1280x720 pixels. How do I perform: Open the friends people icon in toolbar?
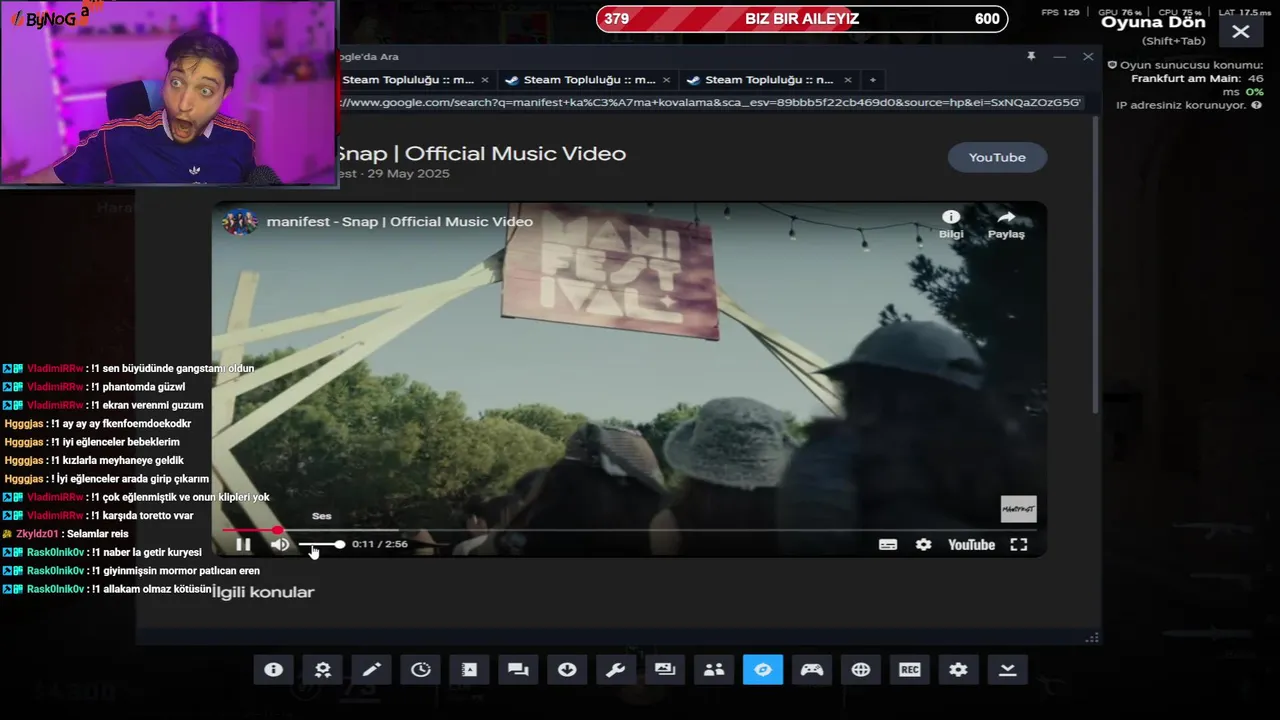pyautogui.click(x=714, y=670)
